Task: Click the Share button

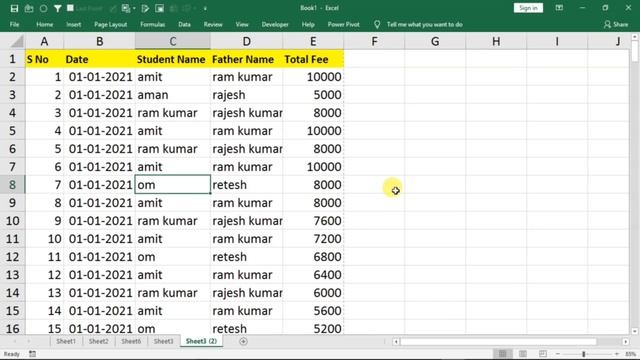Action: coord(616,24)
